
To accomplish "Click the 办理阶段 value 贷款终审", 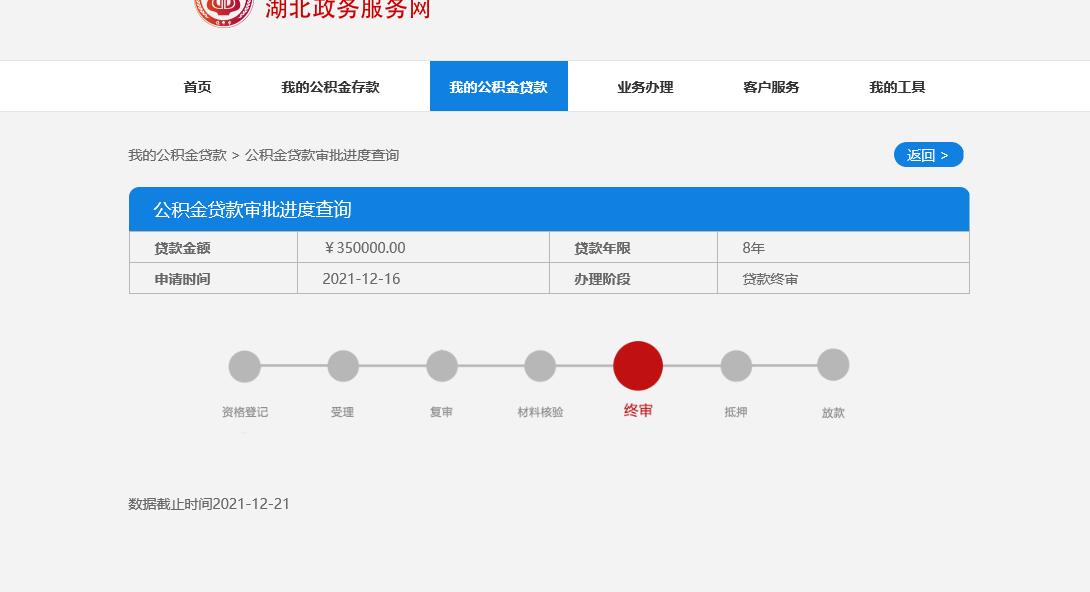I will 769,277.
